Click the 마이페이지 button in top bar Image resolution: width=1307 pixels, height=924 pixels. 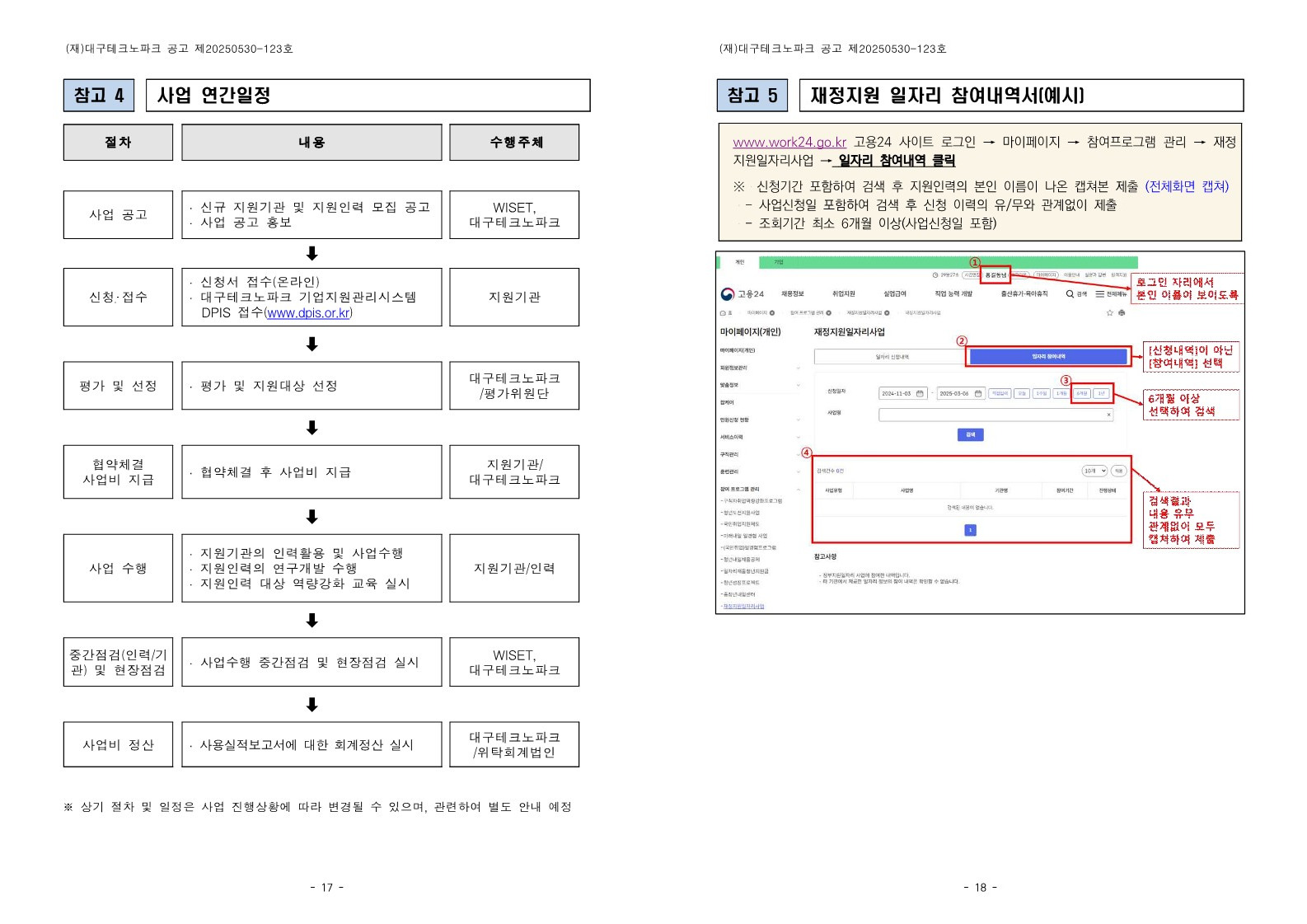pos(1046,275)
